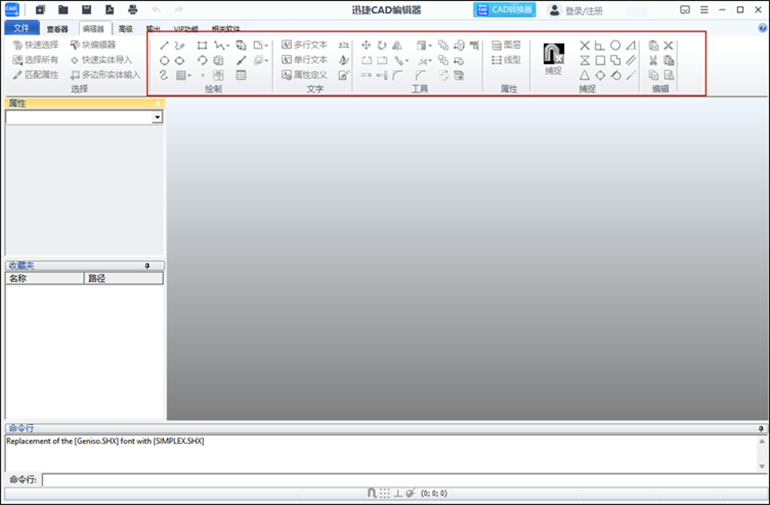Open the CAD转换器 button
This screenshot has width=770, height=505.
point(504,10)
